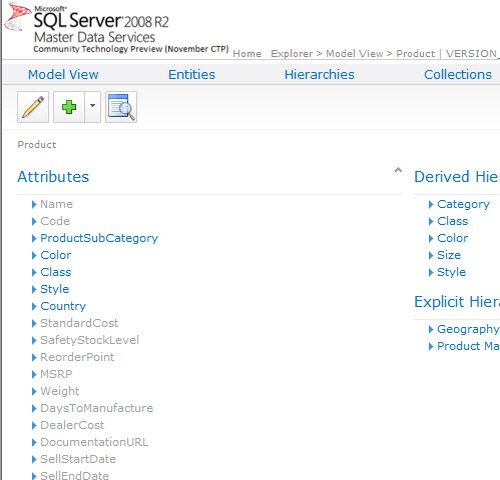Open the Class attribute link
The width and height of the screenshot is (500, 480).
(x=56, y=272)
